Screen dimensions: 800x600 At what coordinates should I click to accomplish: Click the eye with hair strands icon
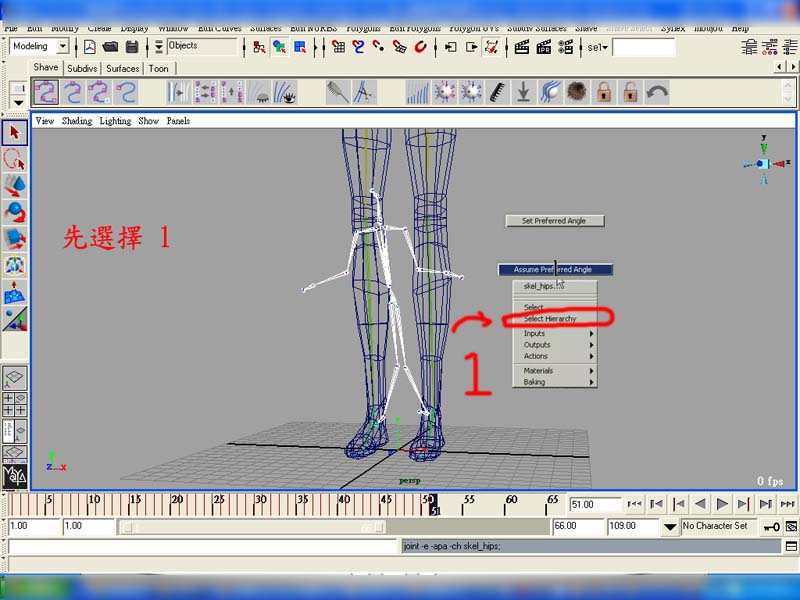pyautogui.click(x=284, y=92)
